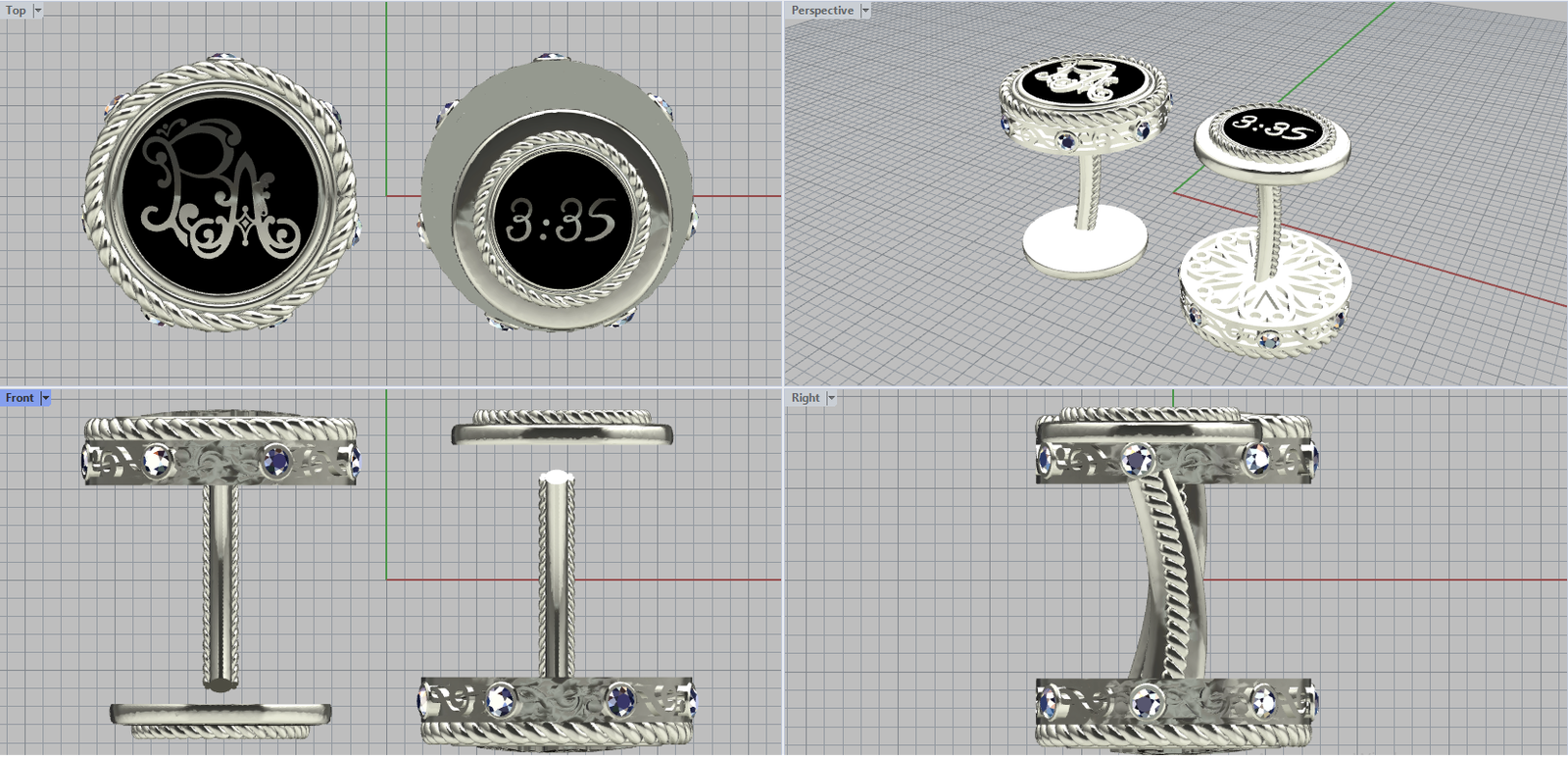Switch to the Right viewport title

click(x=805, y=398)
